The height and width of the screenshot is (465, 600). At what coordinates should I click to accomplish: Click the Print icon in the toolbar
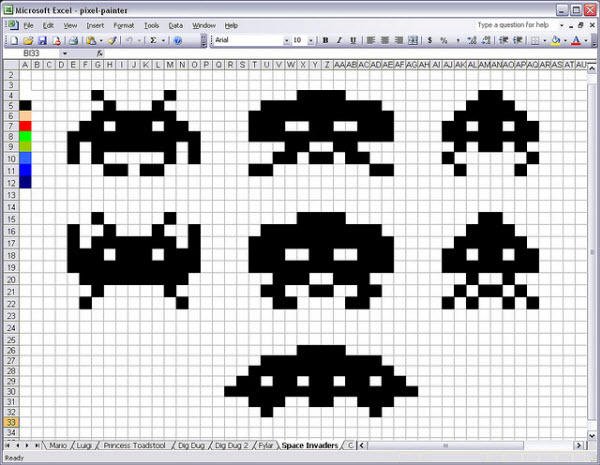pos(73,41)
